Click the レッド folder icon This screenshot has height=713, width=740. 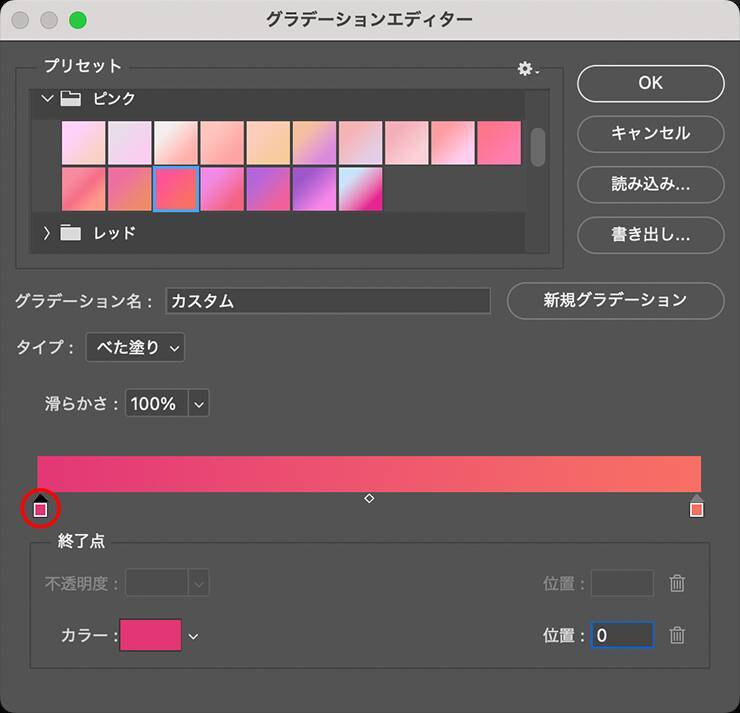point(70,233)
